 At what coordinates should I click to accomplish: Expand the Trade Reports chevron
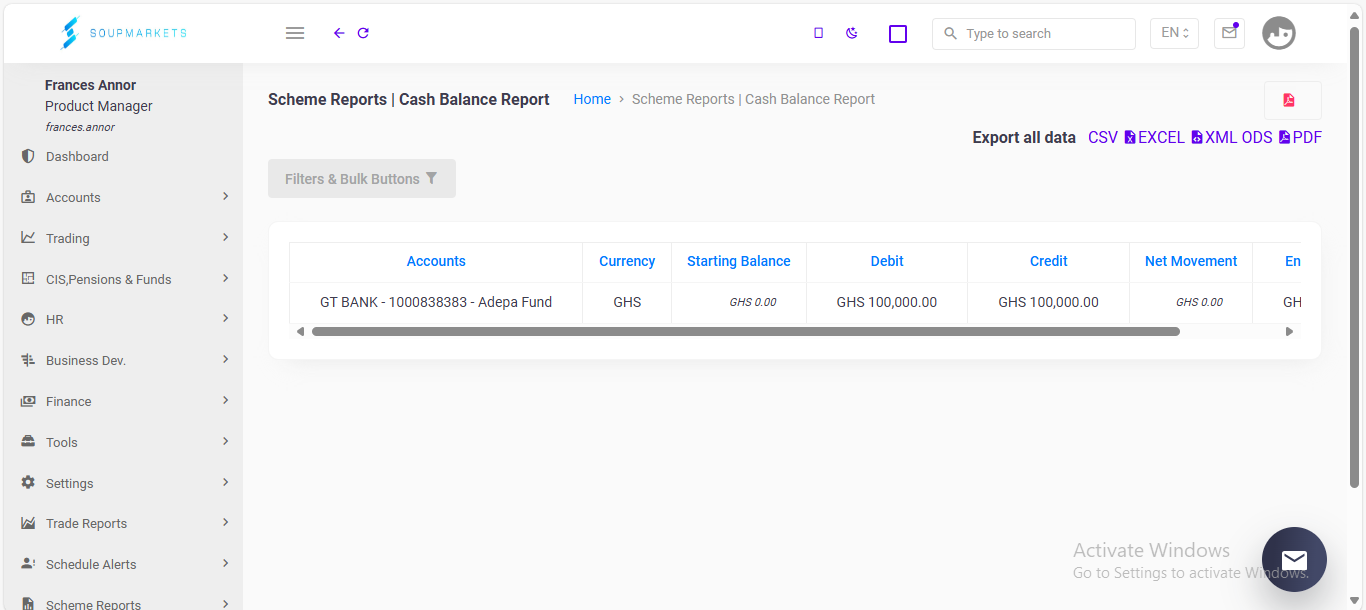[226, 522]
